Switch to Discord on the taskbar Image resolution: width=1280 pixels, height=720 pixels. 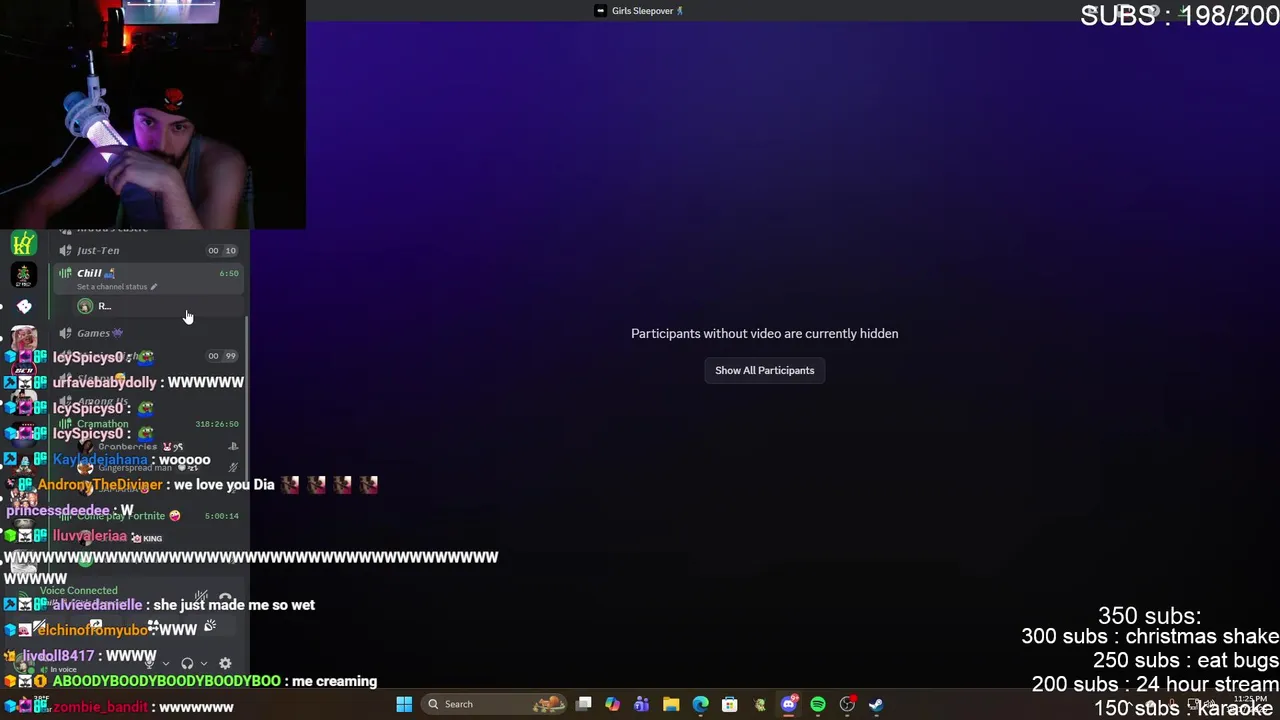point(789,704)
